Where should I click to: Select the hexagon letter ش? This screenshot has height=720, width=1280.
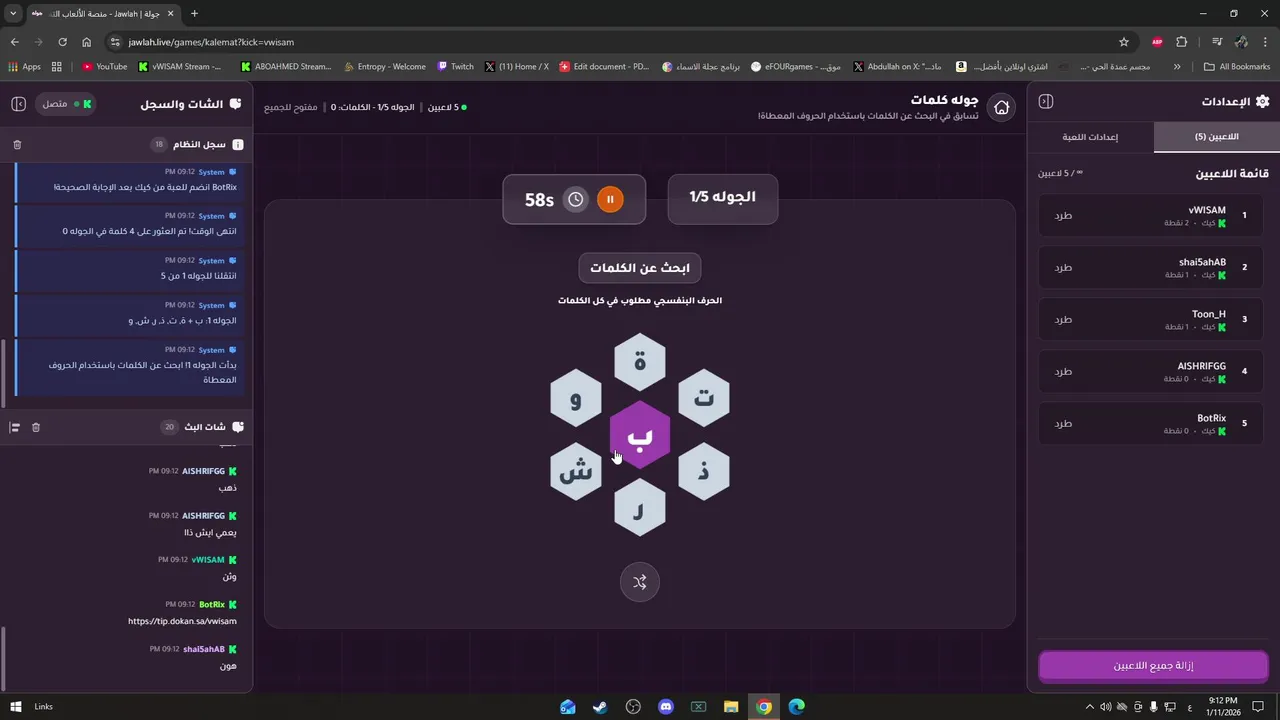coord(576,471)
